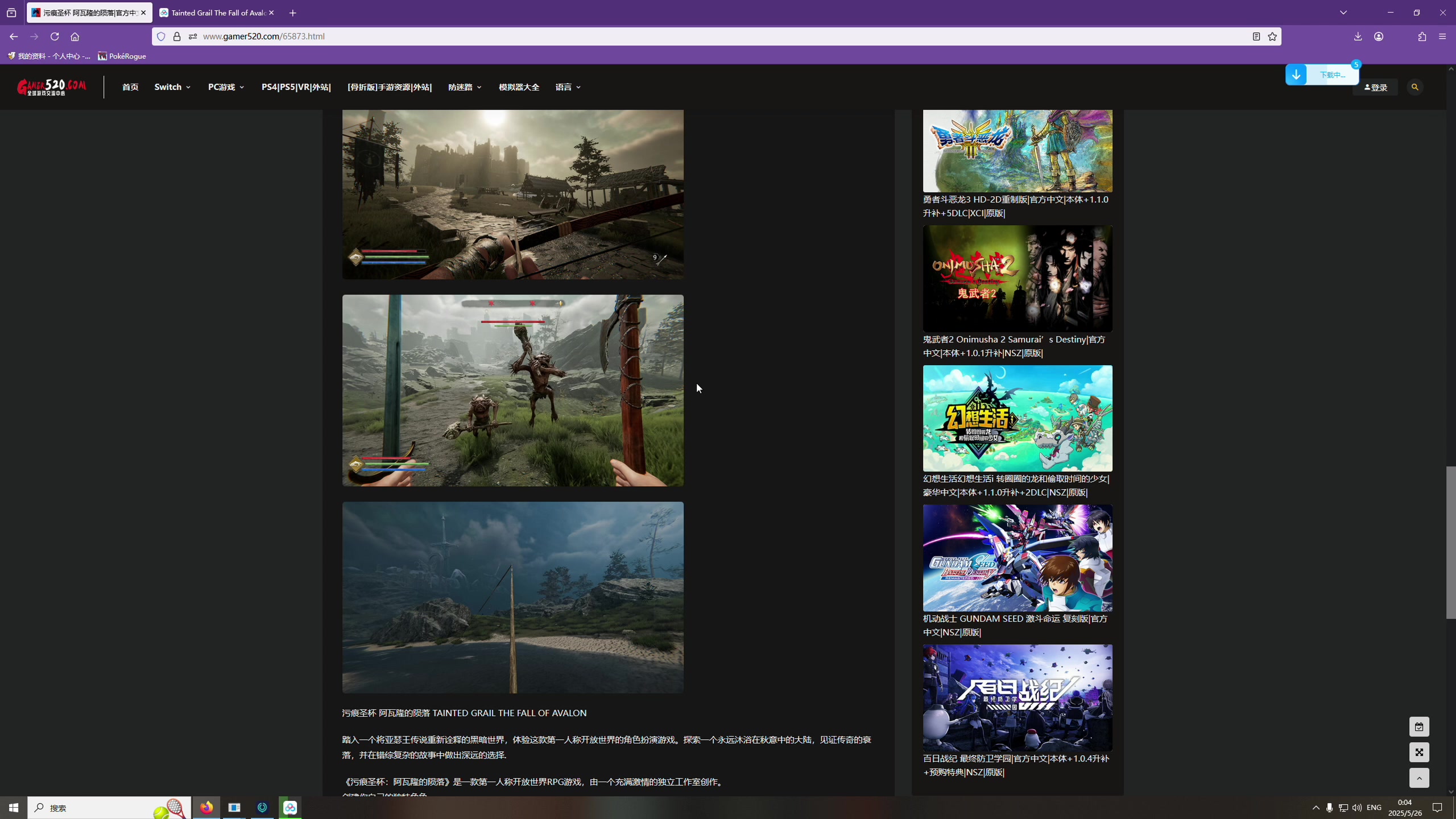Viewport: 1456px width, 819px height.
Task: Open the night beach screenshot
Action: click(512, 597)
